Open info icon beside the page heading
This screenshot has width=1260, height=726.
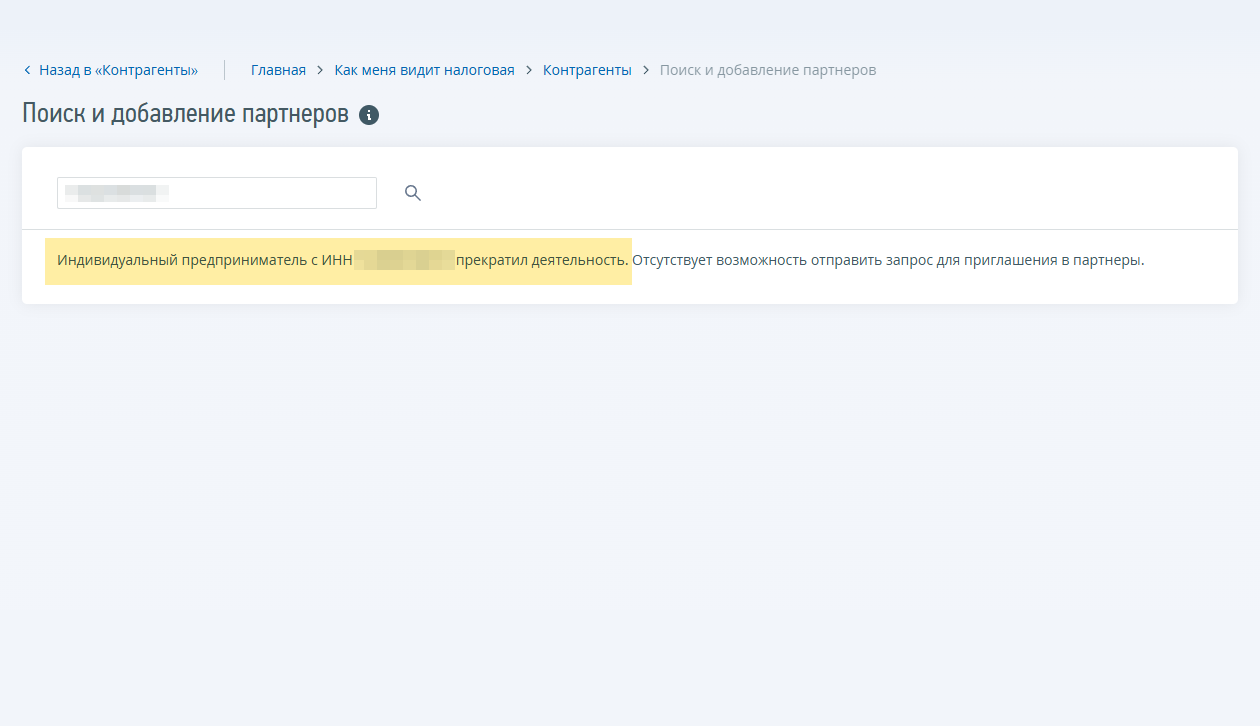pos(369,115)
